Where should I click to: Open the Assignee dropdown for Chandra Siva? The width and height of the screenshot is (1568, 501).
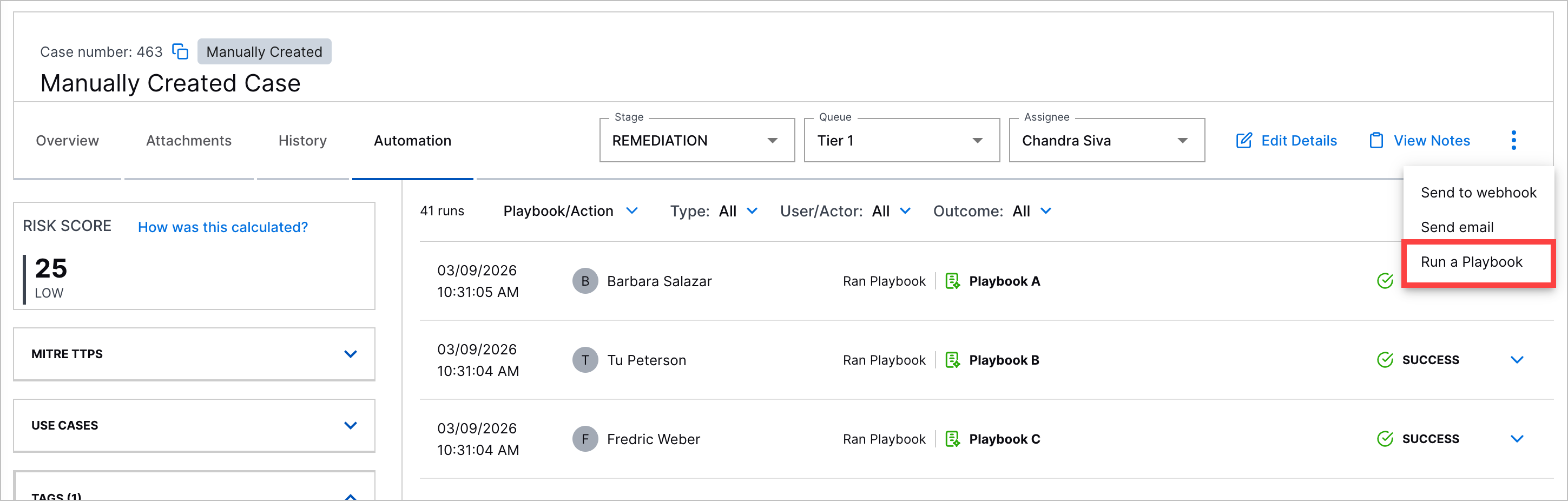pos(1106,141)
